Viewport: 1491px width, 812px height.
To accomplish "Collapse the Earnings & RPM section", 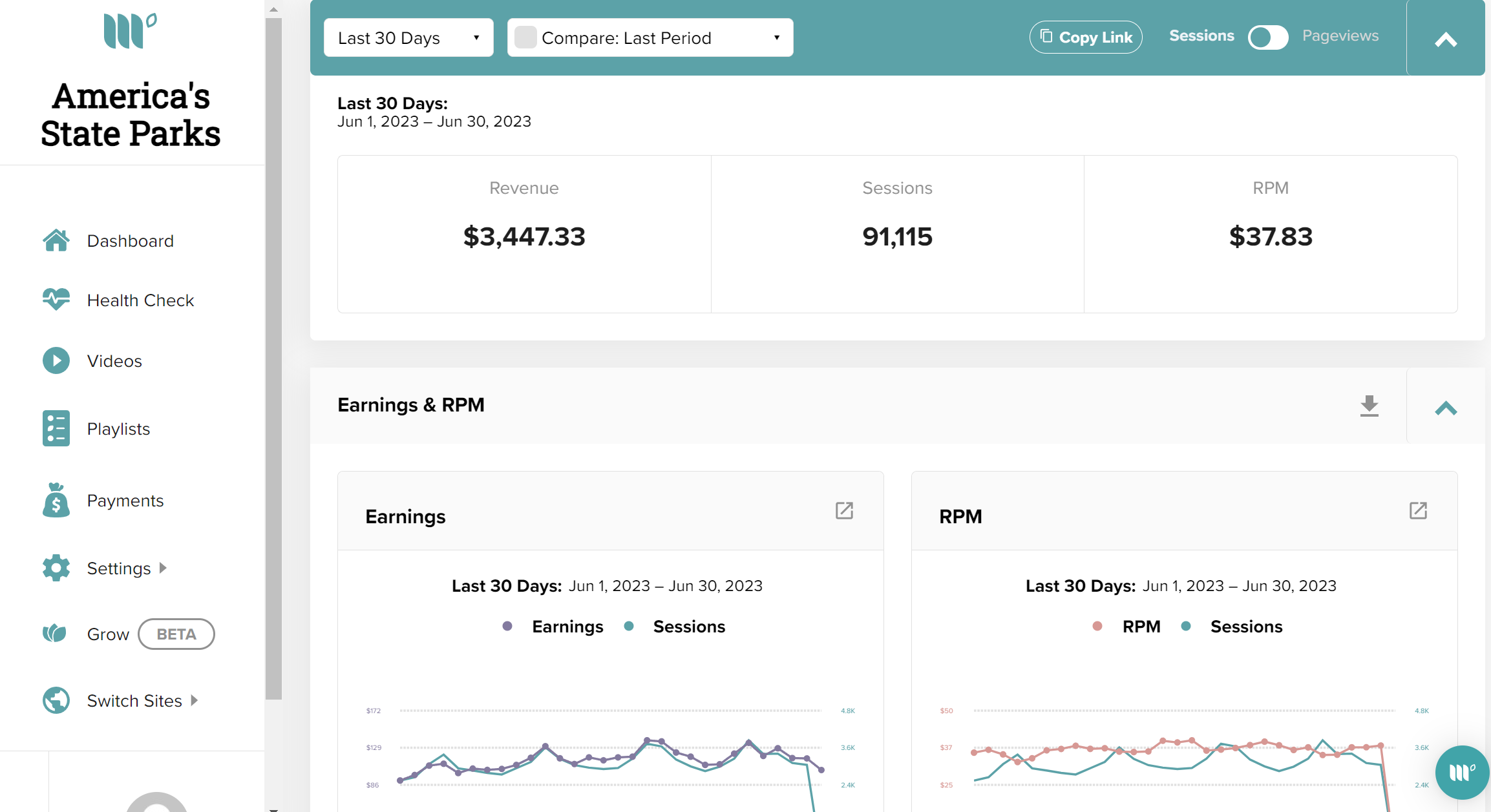I will click(1446, 408).
